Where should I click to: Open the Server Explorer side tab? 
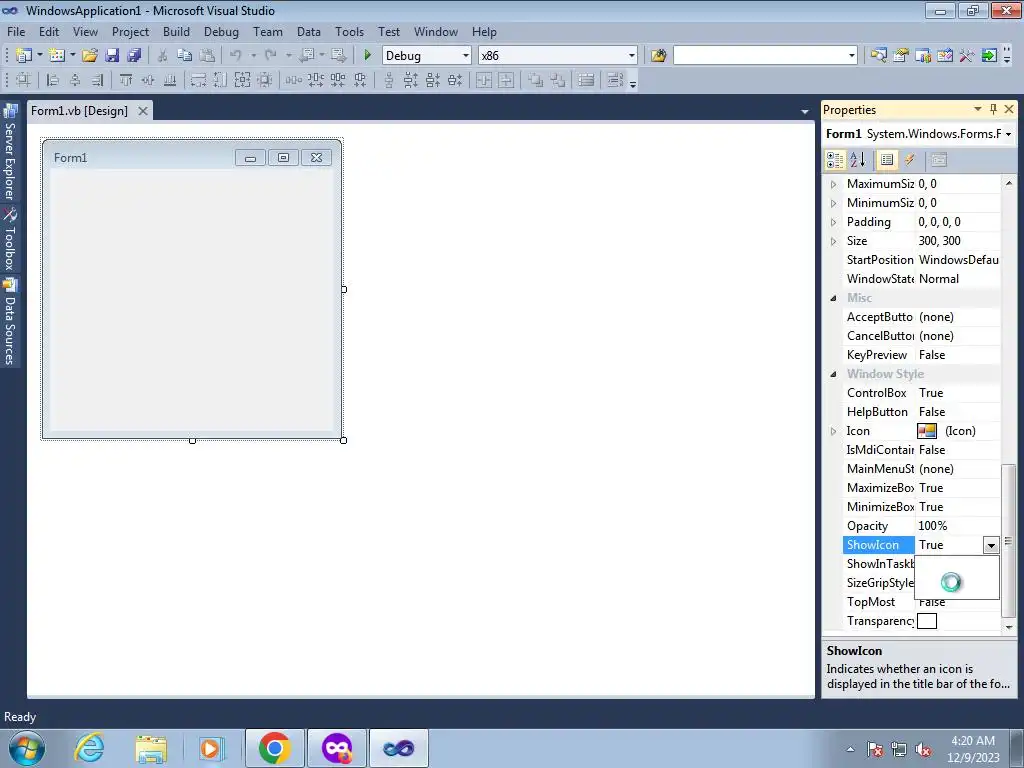click(x=10, y=153)
